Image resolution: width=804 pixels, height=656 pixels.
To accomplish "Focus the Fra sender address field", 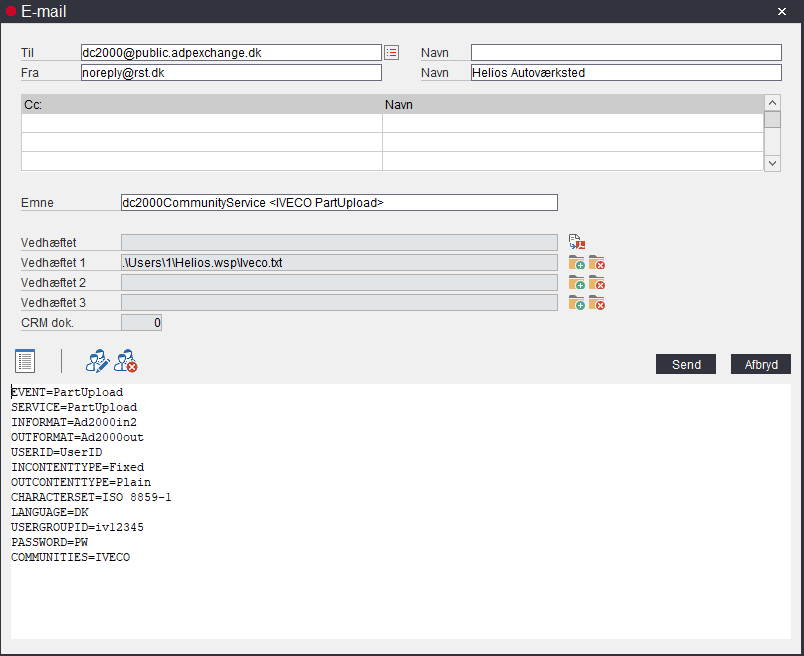I will click(231, 72).
